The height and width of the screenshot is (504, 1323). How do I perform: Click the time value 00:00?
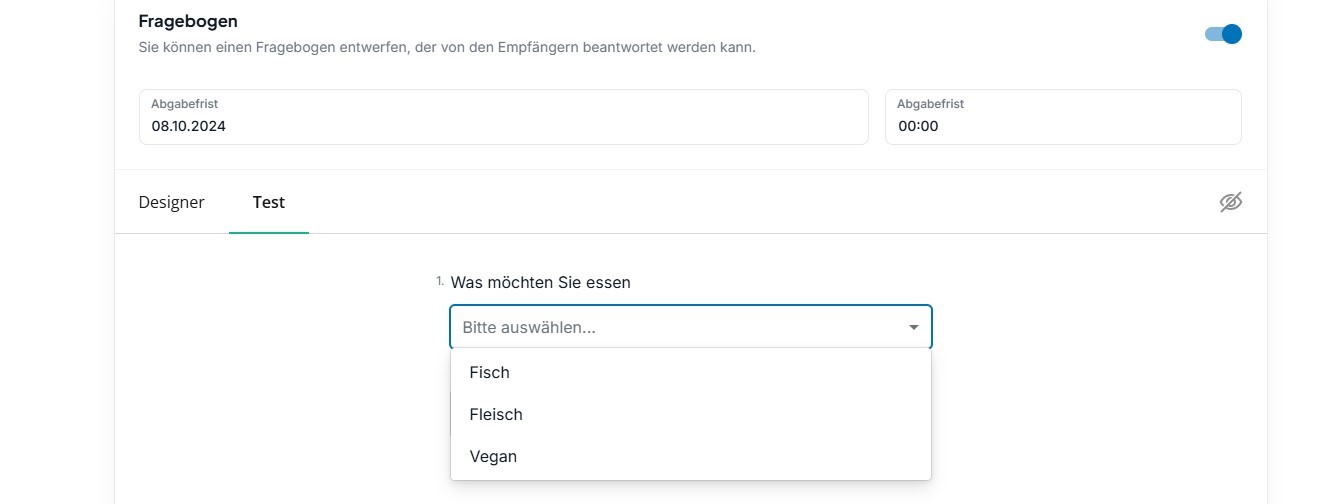click(x=918, y=127)
